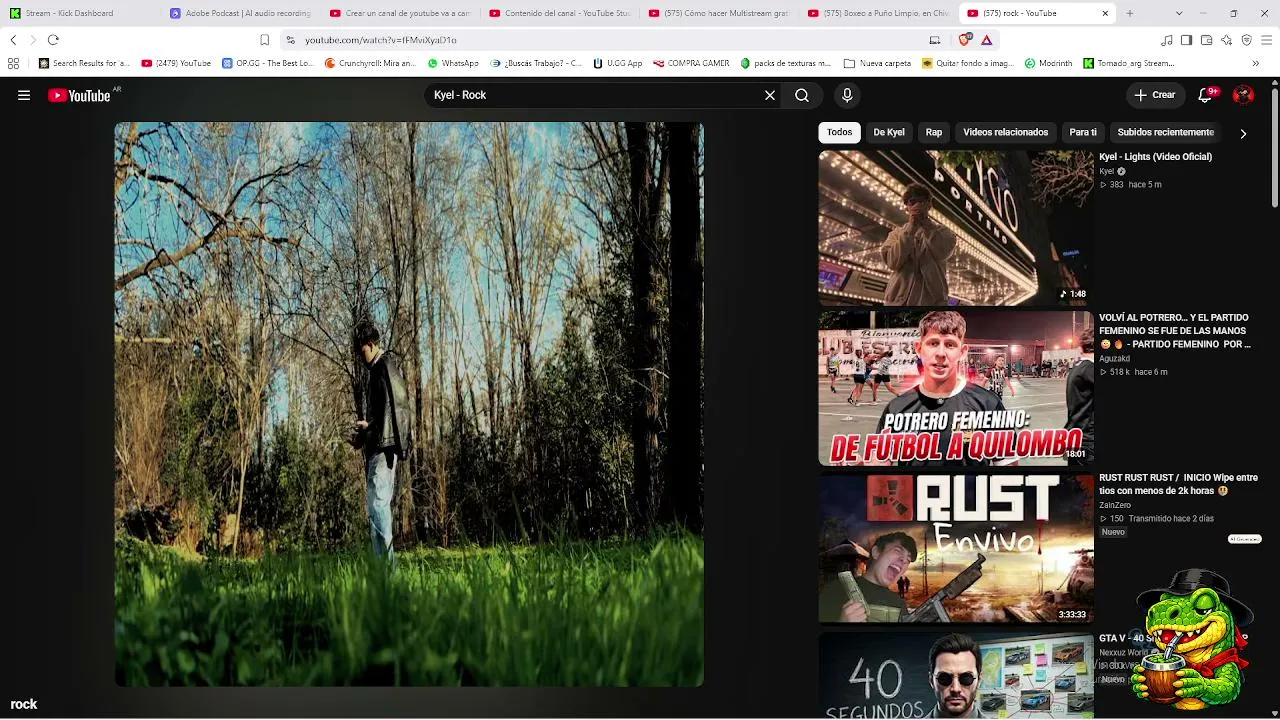Viewport: 1280px width, 720px height.
Task: Click the YouTube page vertical scrollbar
Action: point(1274,150)
